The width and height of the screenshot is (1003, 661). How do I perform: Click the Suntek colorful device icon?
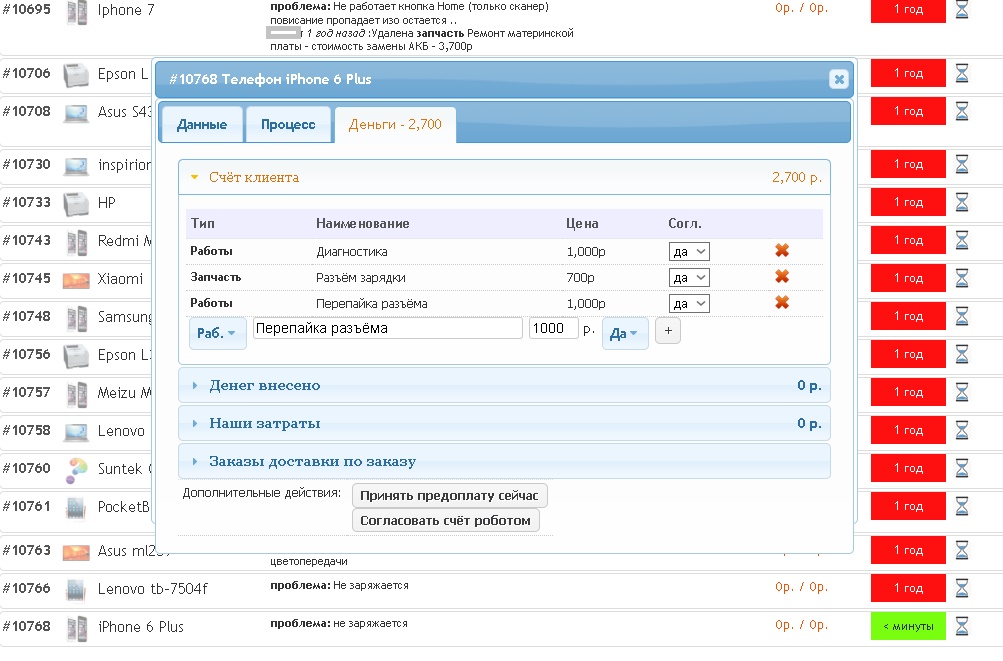[x=77, y=468]
